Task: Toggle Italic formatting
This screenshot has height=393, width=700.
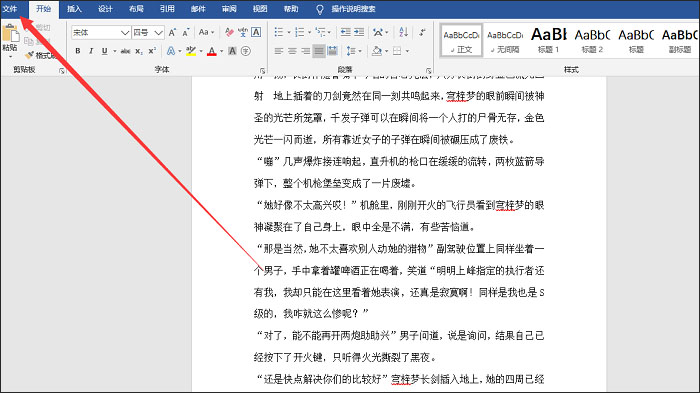Action: pos(91,51)
